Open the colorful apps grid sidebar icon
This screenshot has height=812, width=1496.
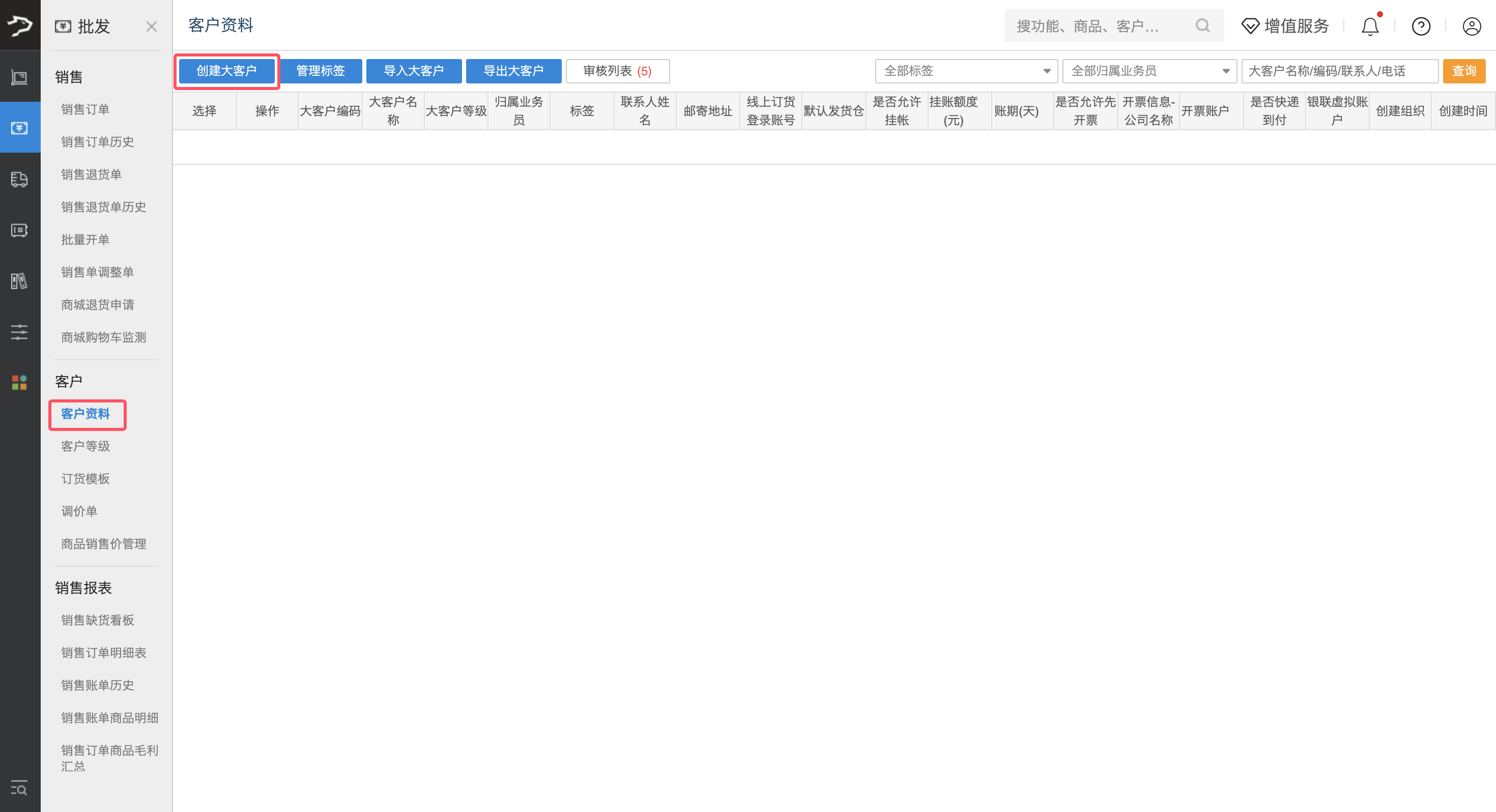pos(20,382)
